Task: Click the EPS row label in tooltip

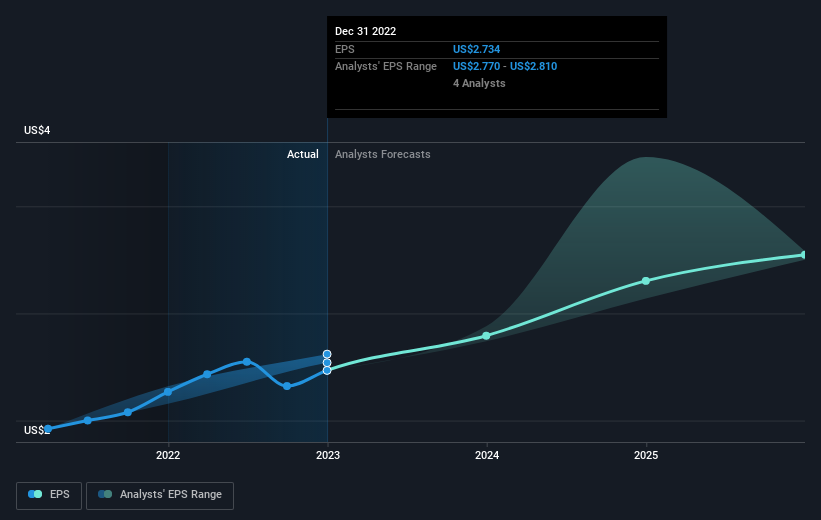Action: click(345, 49)
